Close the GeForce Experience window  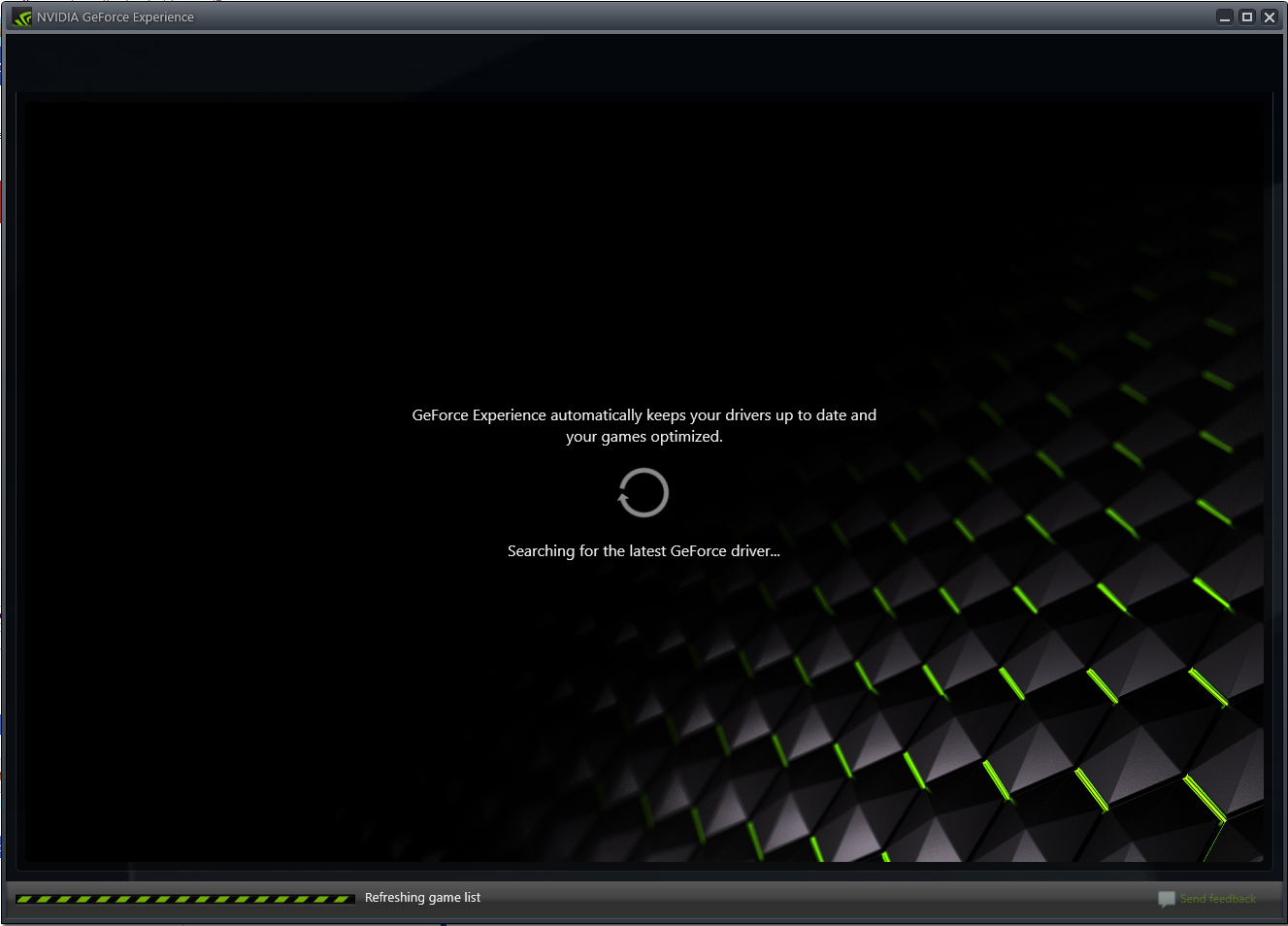click(x=1270, y=17)
